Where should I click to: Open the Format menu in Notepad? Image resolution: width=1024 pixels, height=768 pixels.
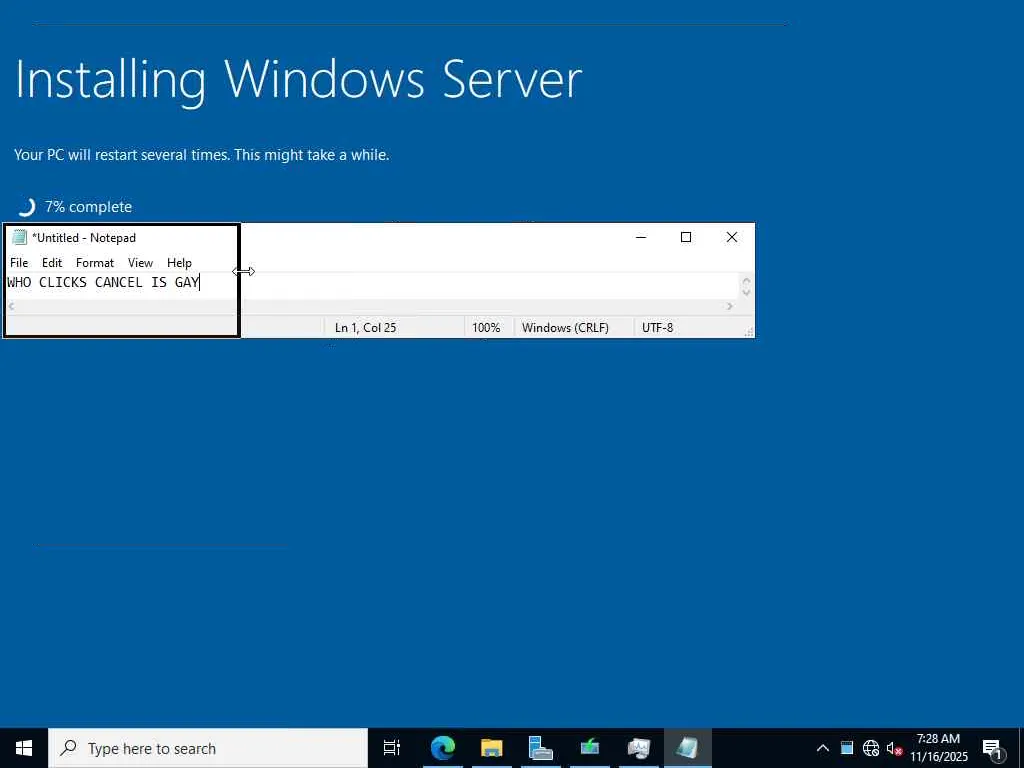[95, 263]
